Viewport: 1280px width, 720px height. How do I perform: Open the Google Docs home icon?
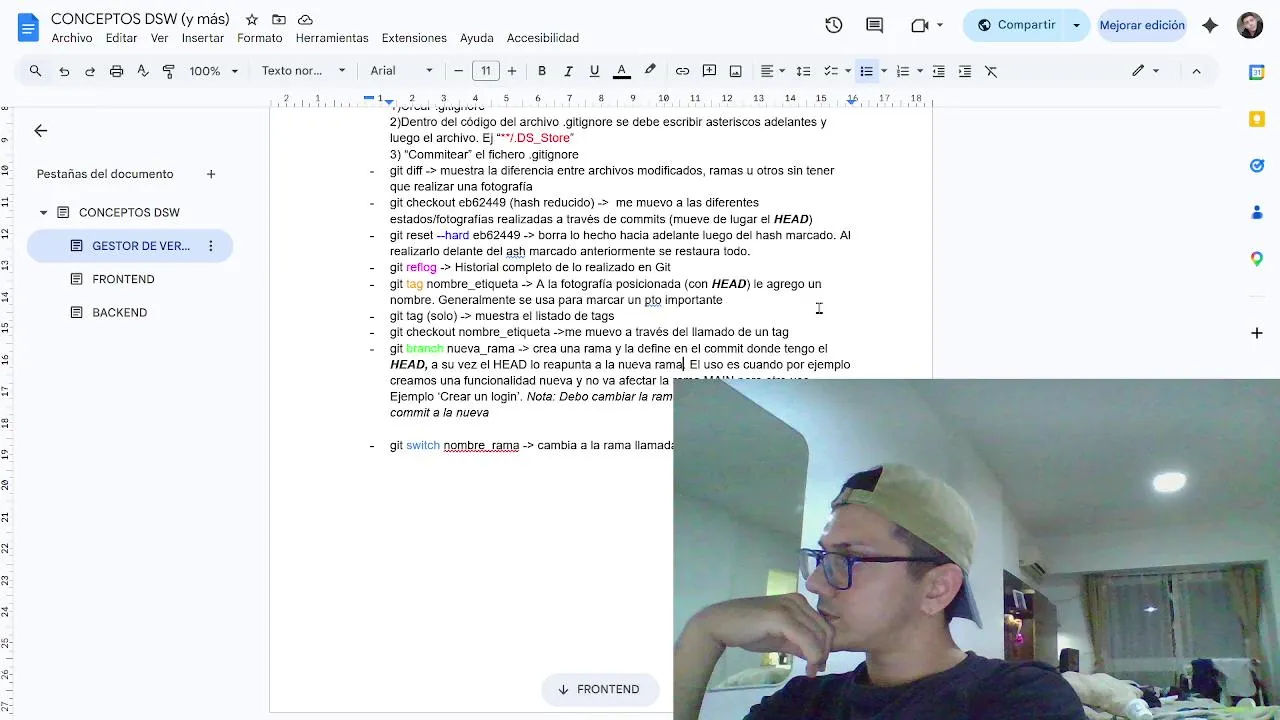click(28, 27)
